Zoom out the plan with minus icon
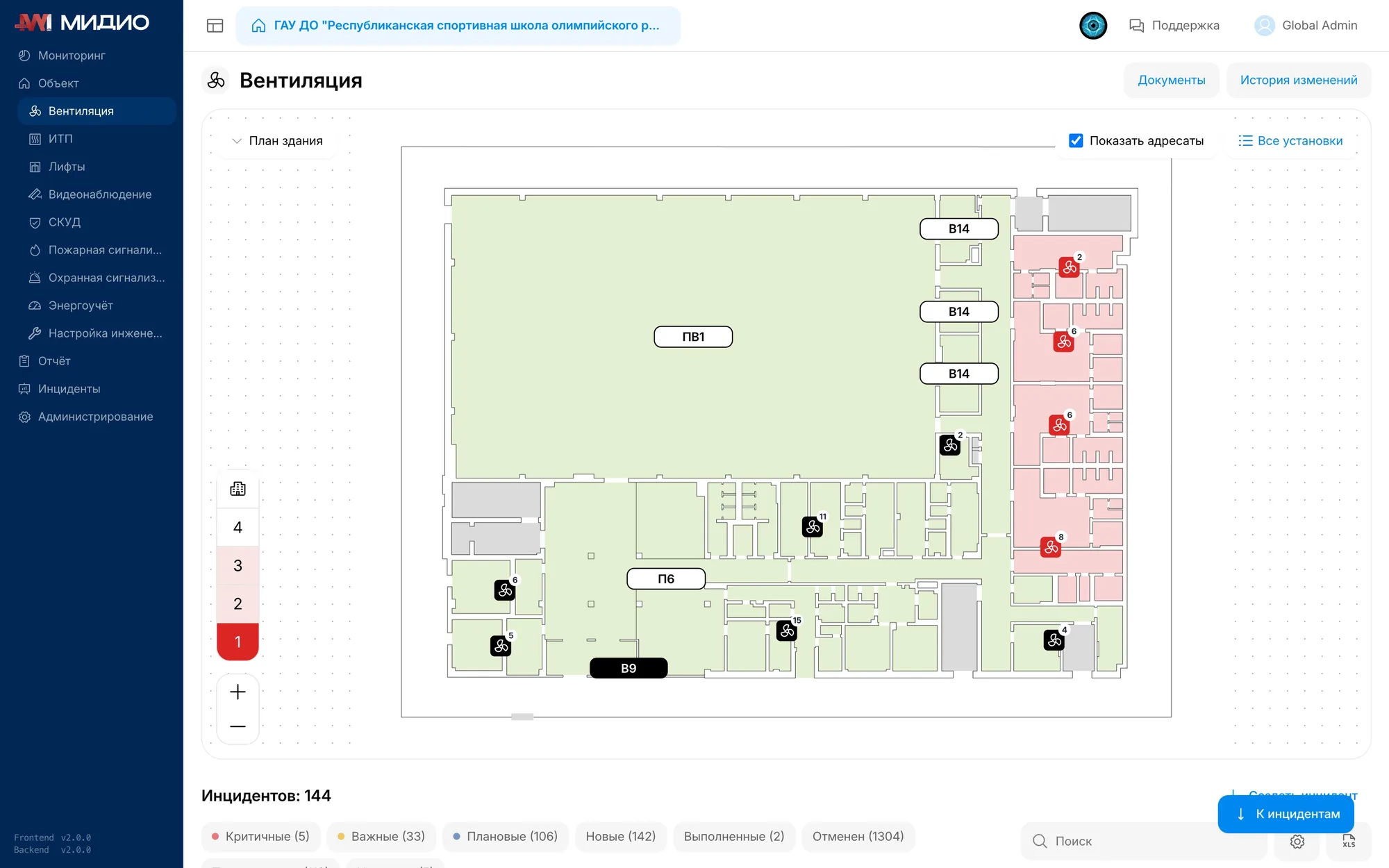The width and height of the screenshot is (1389, 868). [238, 726]
